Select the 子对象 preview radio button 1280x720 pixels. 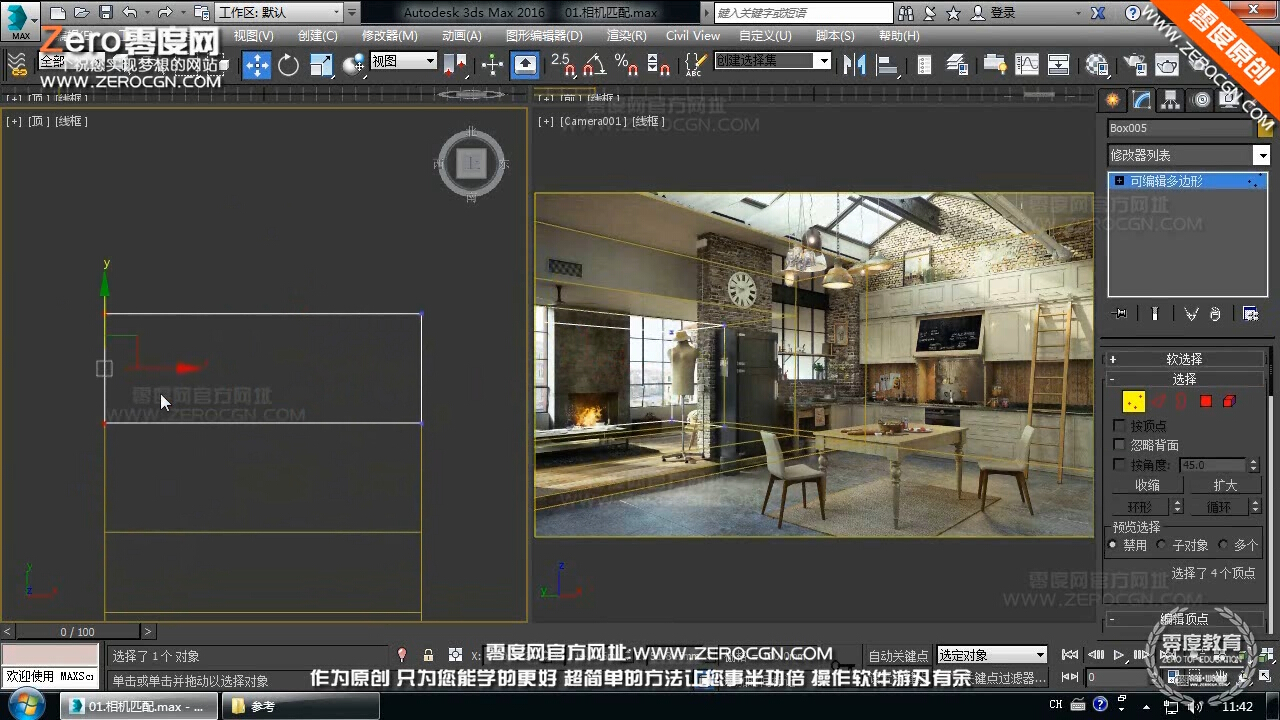pyautogui.click(x=1161, y=545)
